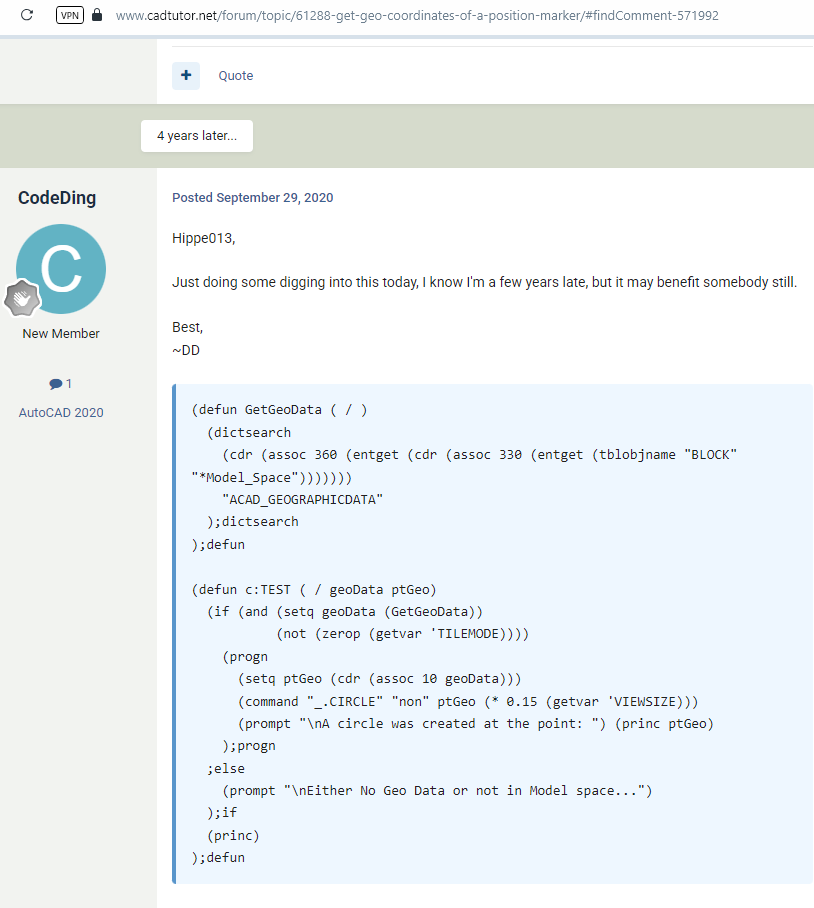This screenshot has width=814, height=908.
Task: Click the 'New Member' rank text
Action: click(61, 334)
